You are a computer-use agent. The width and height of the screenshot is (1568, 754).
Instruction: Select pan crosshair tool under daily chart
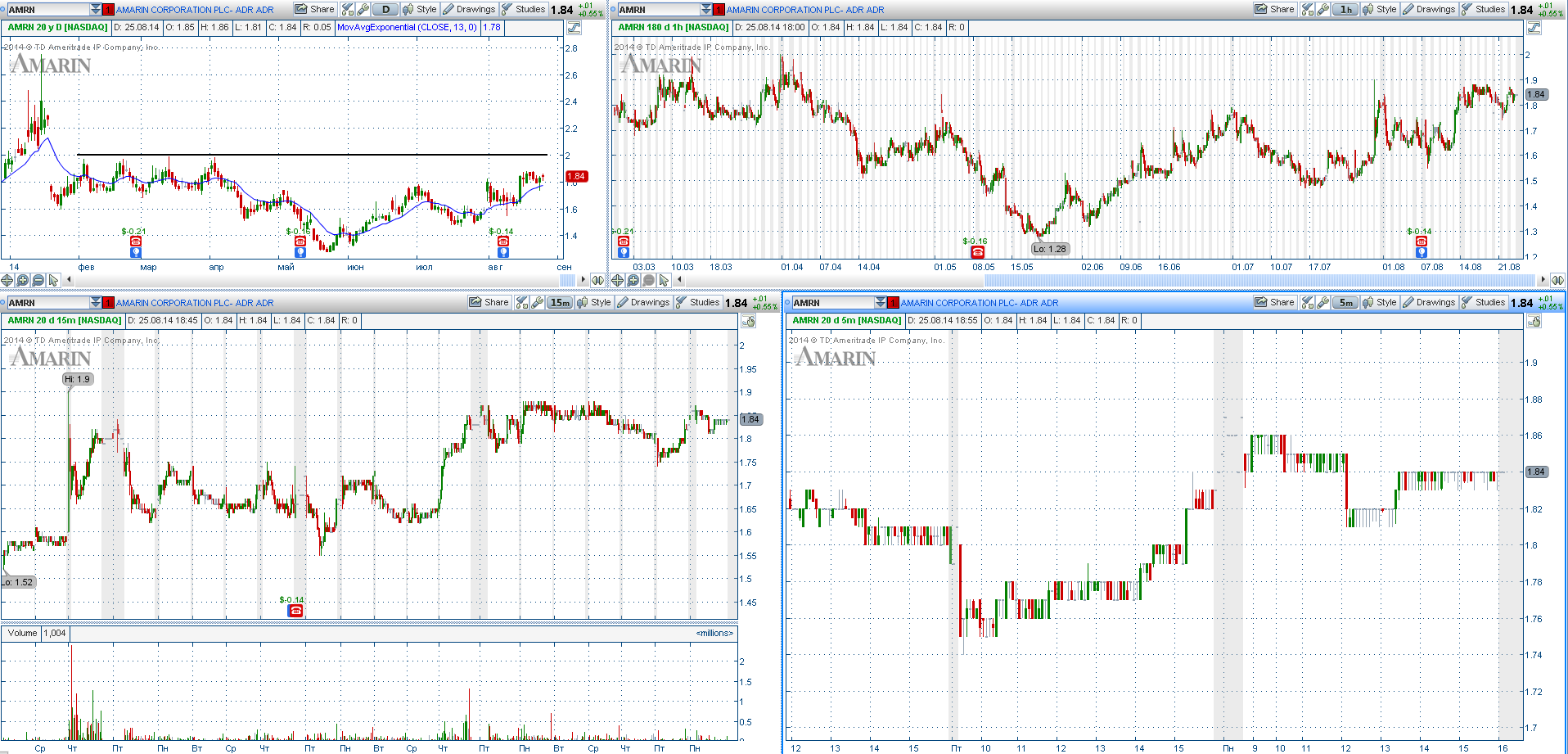[7, 280]
